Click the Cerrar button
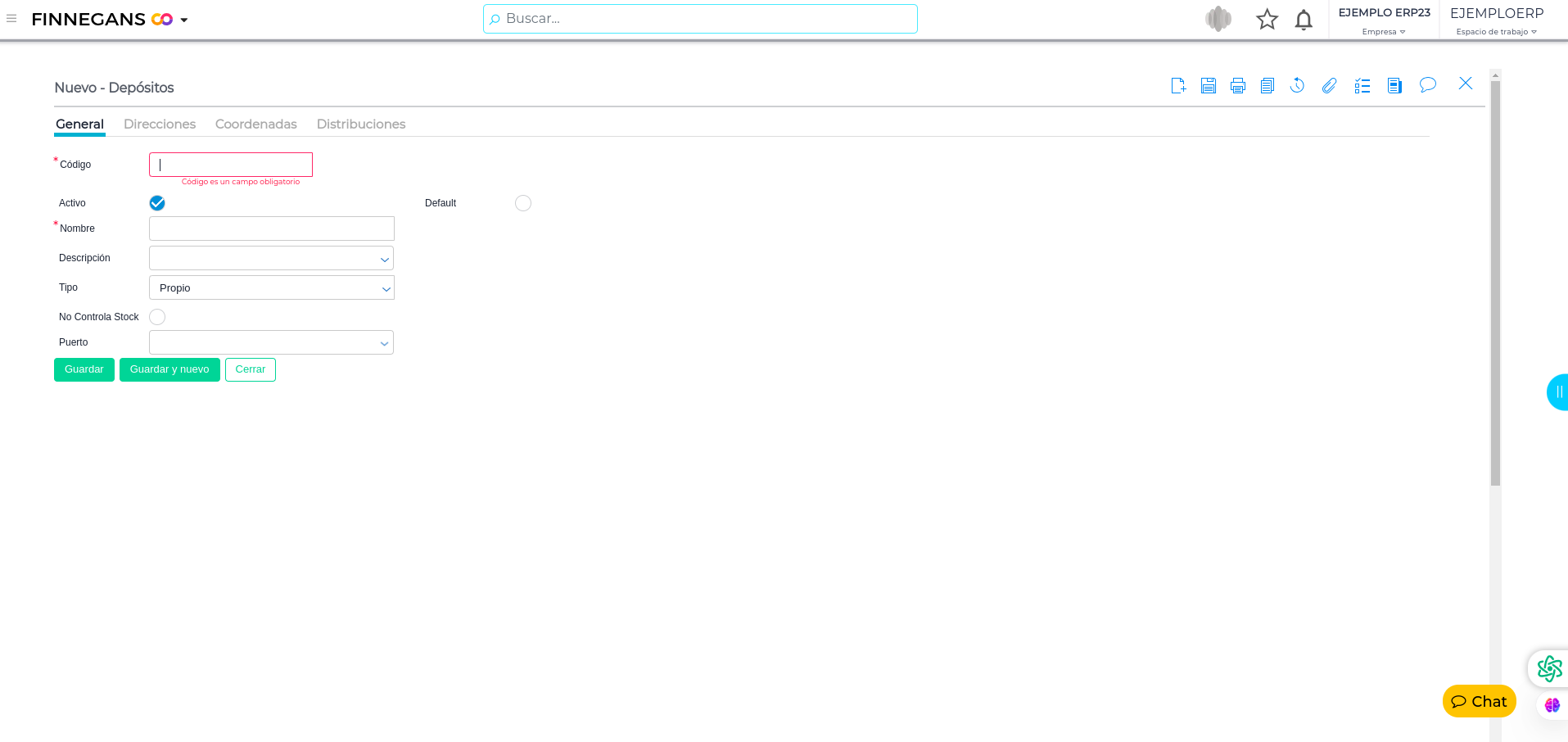Viewport: 1568px width, 742px height. click(x=251, y=369)
